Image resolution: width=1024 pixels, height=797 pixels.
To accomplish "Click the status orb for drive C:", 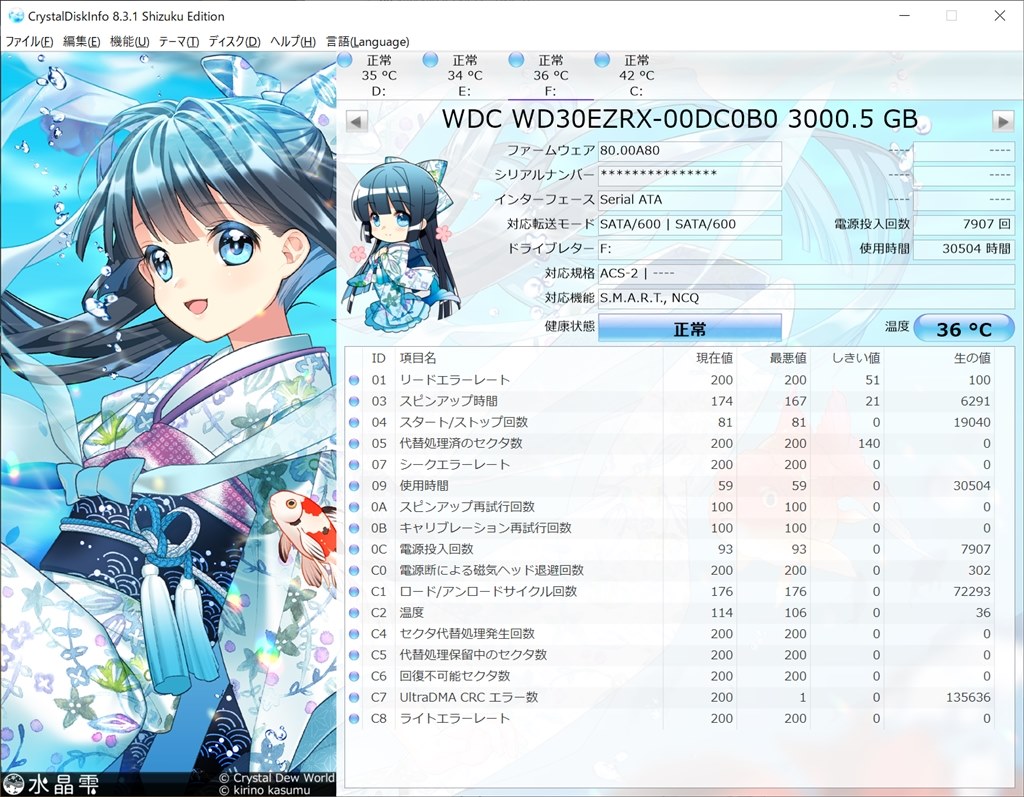I will point(602,59).
